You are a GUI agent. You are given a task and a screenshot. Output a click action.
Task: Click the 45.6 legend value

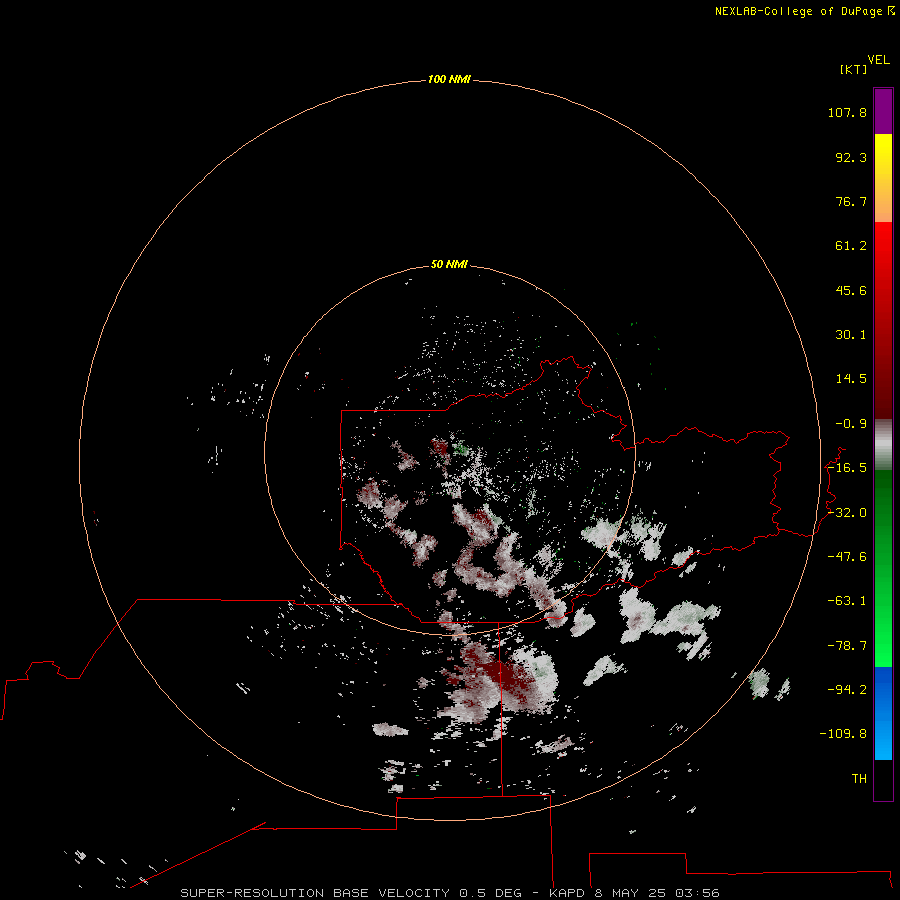(851, 290)
